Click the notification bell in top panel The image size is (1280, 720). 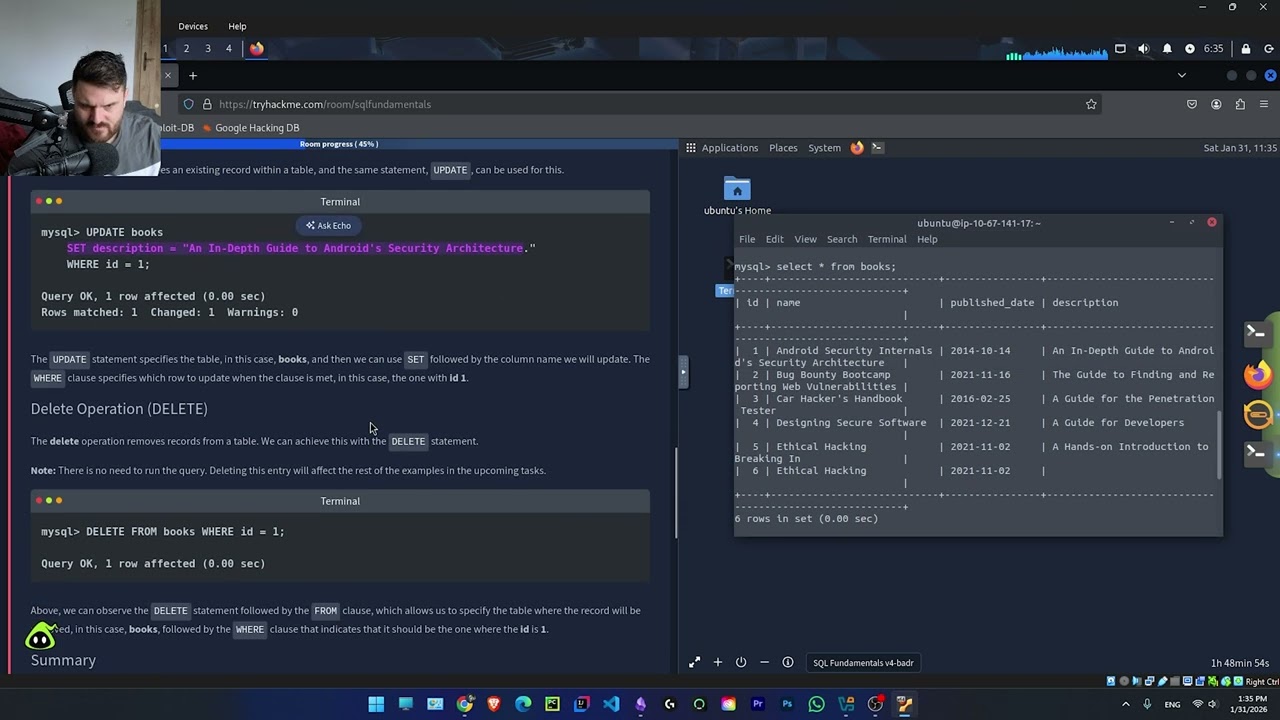(x=1167, y=48)
